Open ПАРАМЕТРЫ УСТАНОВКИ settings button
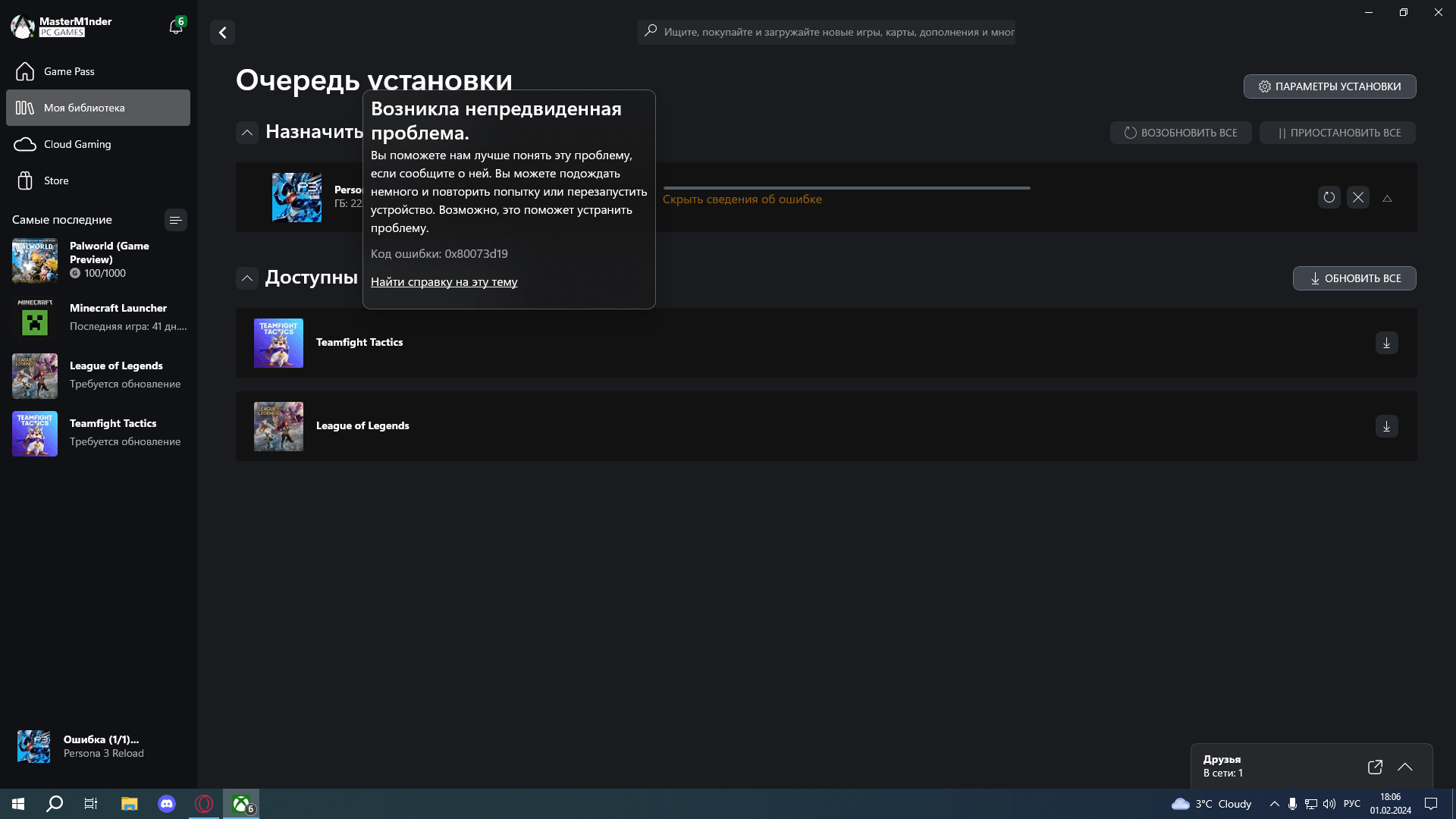The image size is (1456, 819). coord(1329,86)
